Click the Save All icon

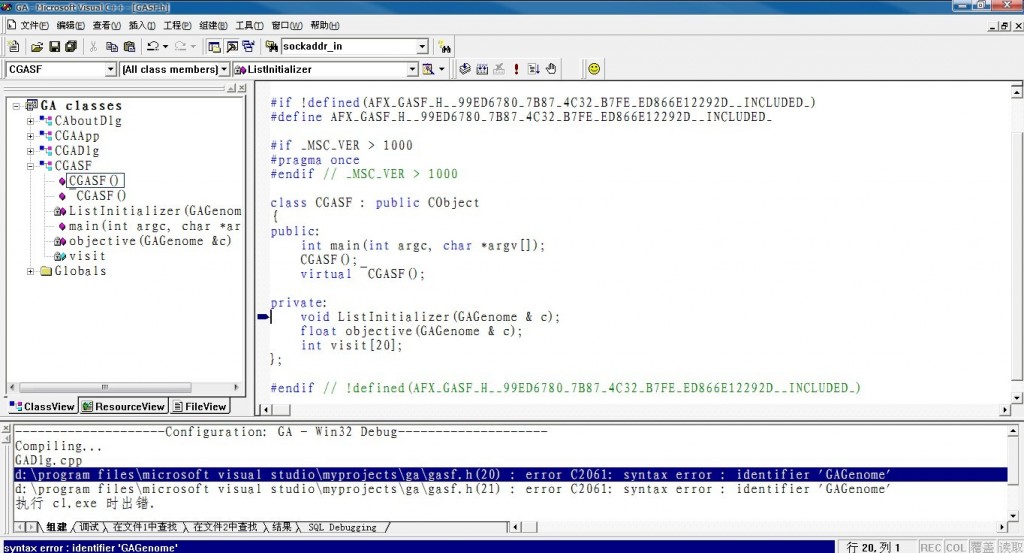tap(71, 46)
